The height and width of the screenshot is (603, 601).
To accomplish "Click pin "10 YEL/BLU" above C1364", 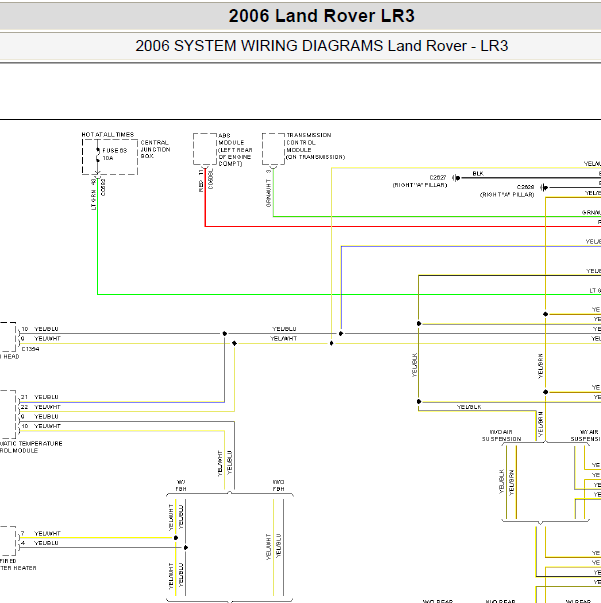I will point(40,329).
